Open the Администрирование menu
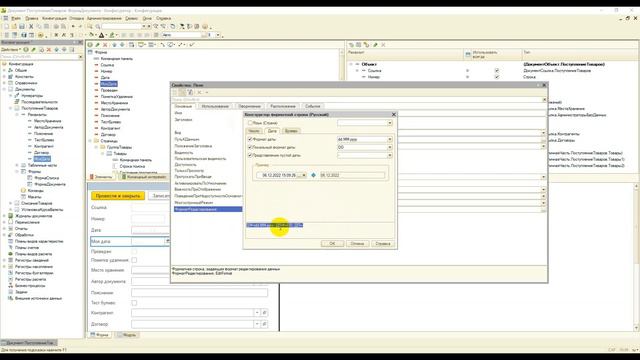The width and height of the screenshot is (640, 360). [x=104, y=18]
